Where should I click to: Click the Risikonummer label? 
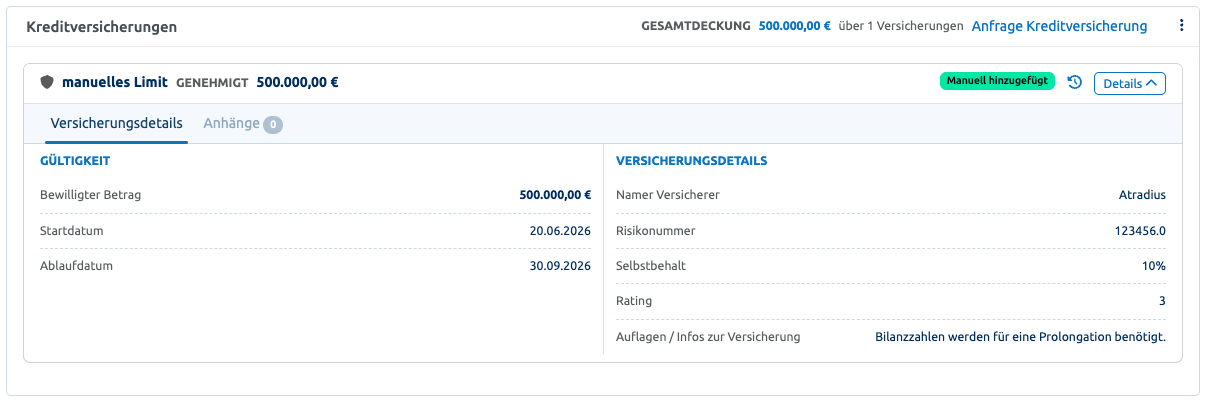pos(656,231)
